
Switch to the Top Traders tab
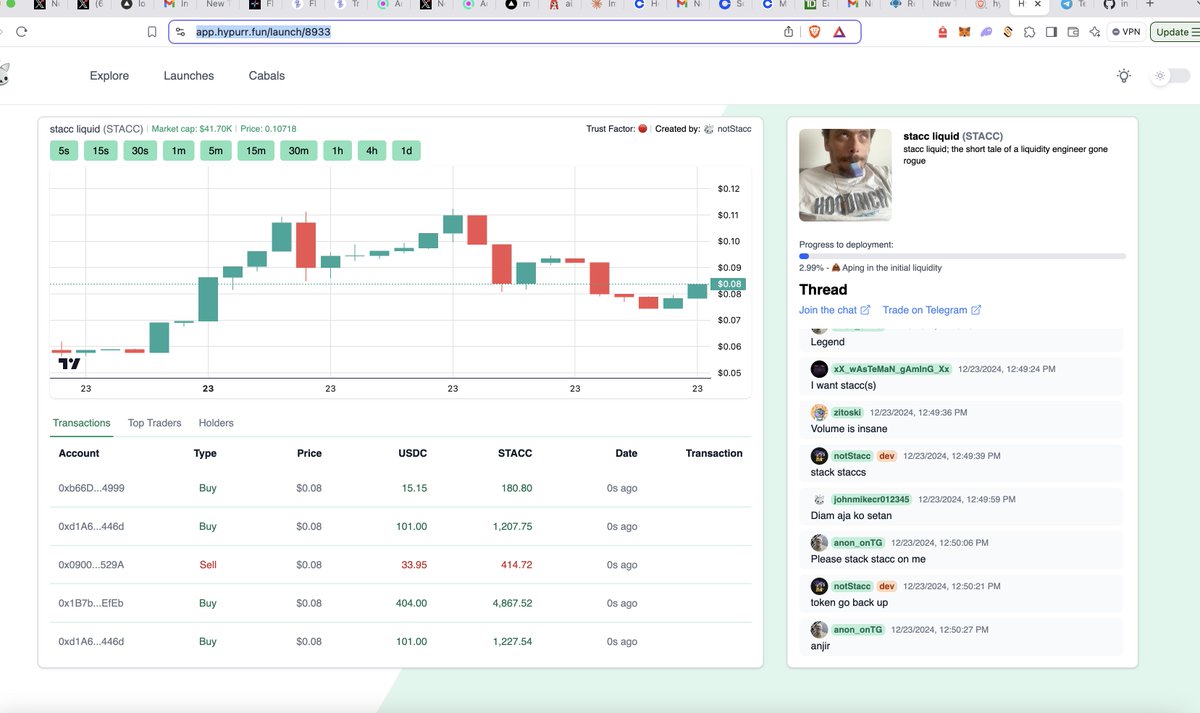pyautogui.click(x=155, y=423)
